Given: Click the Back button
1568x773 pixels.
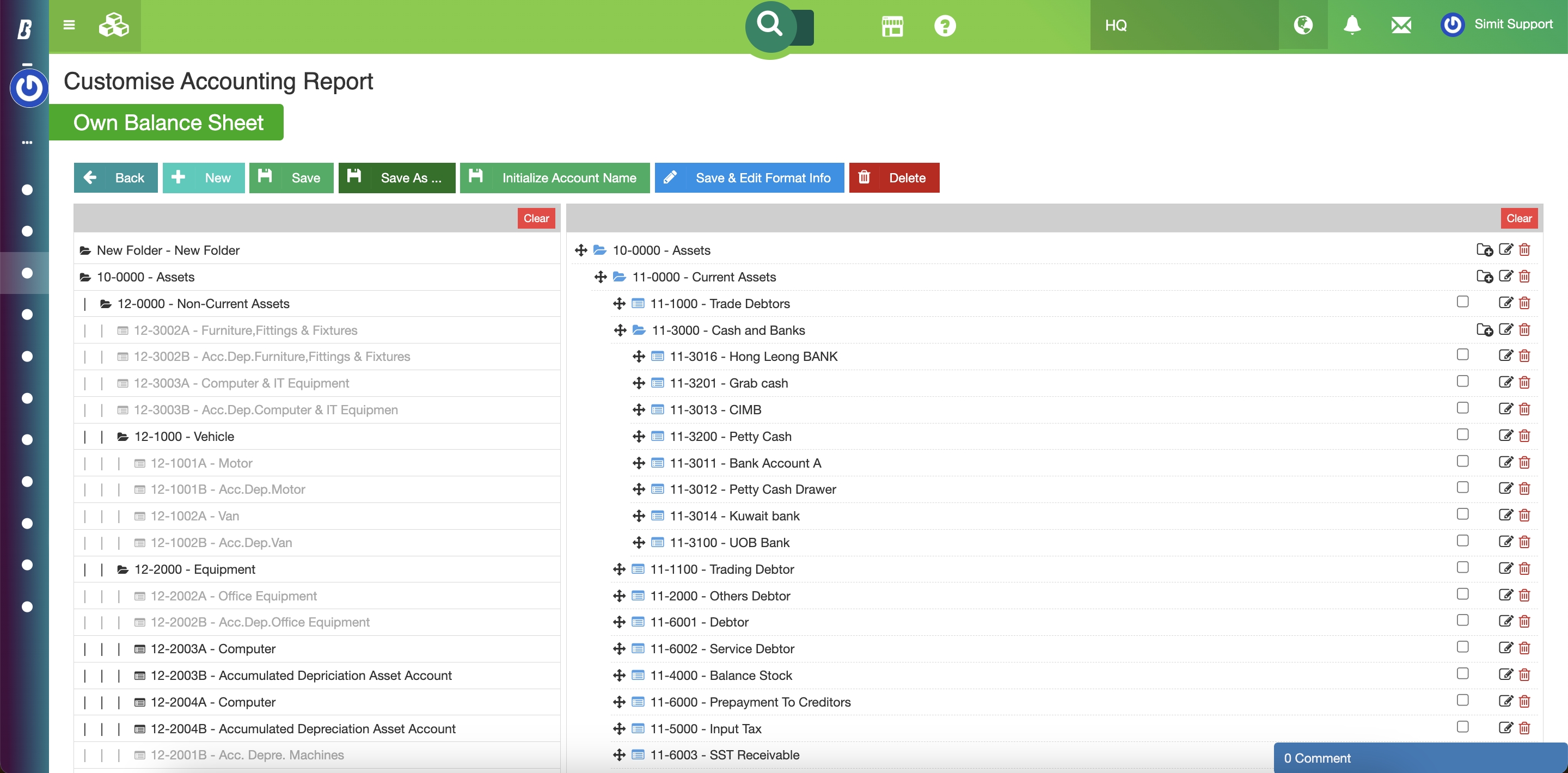Looking at the screenshot, I should pos(115,177).
